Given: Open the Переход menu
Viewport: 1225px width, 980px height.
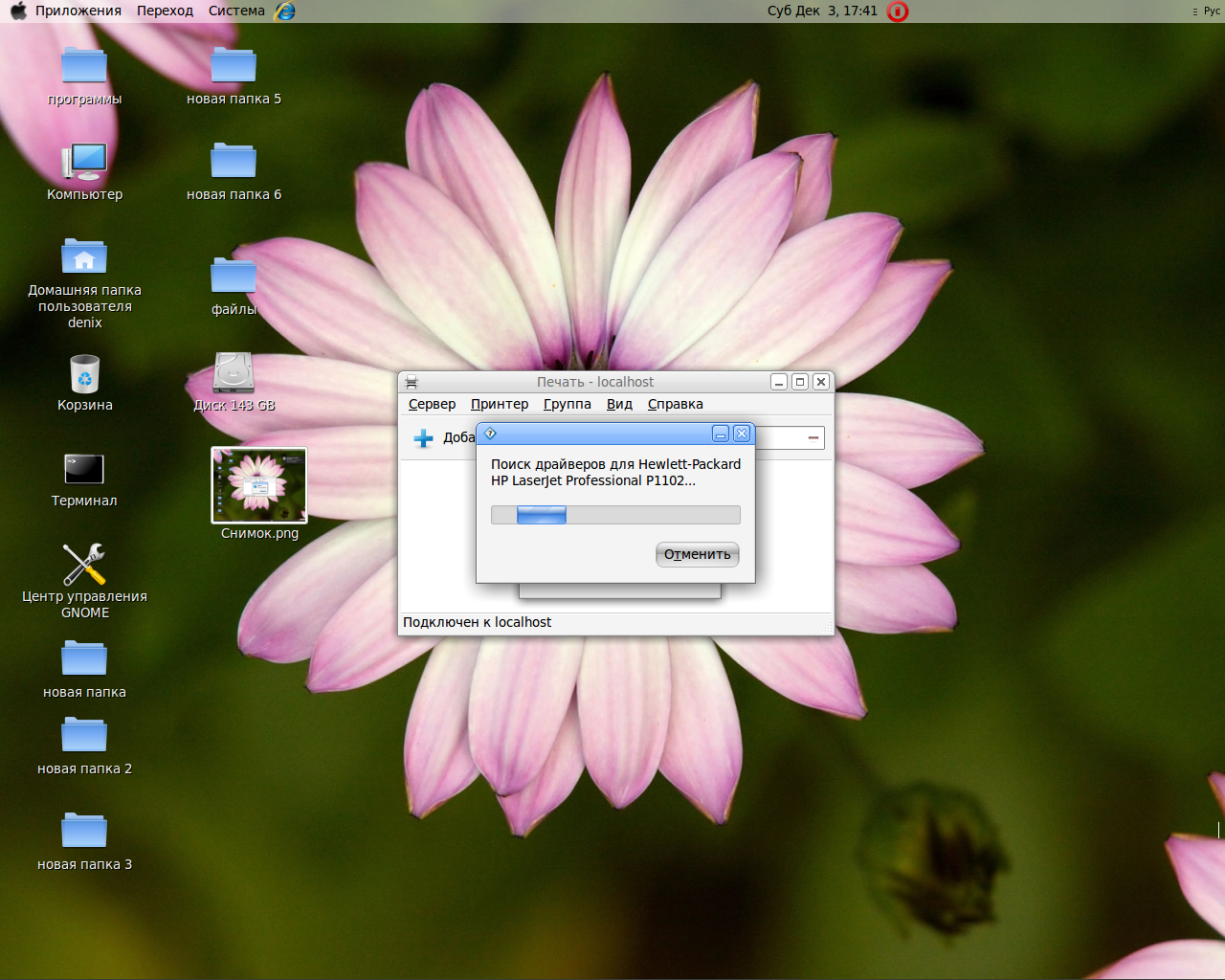Looking at the screenshot, I should pyautogui.click(x=165, y=11).
